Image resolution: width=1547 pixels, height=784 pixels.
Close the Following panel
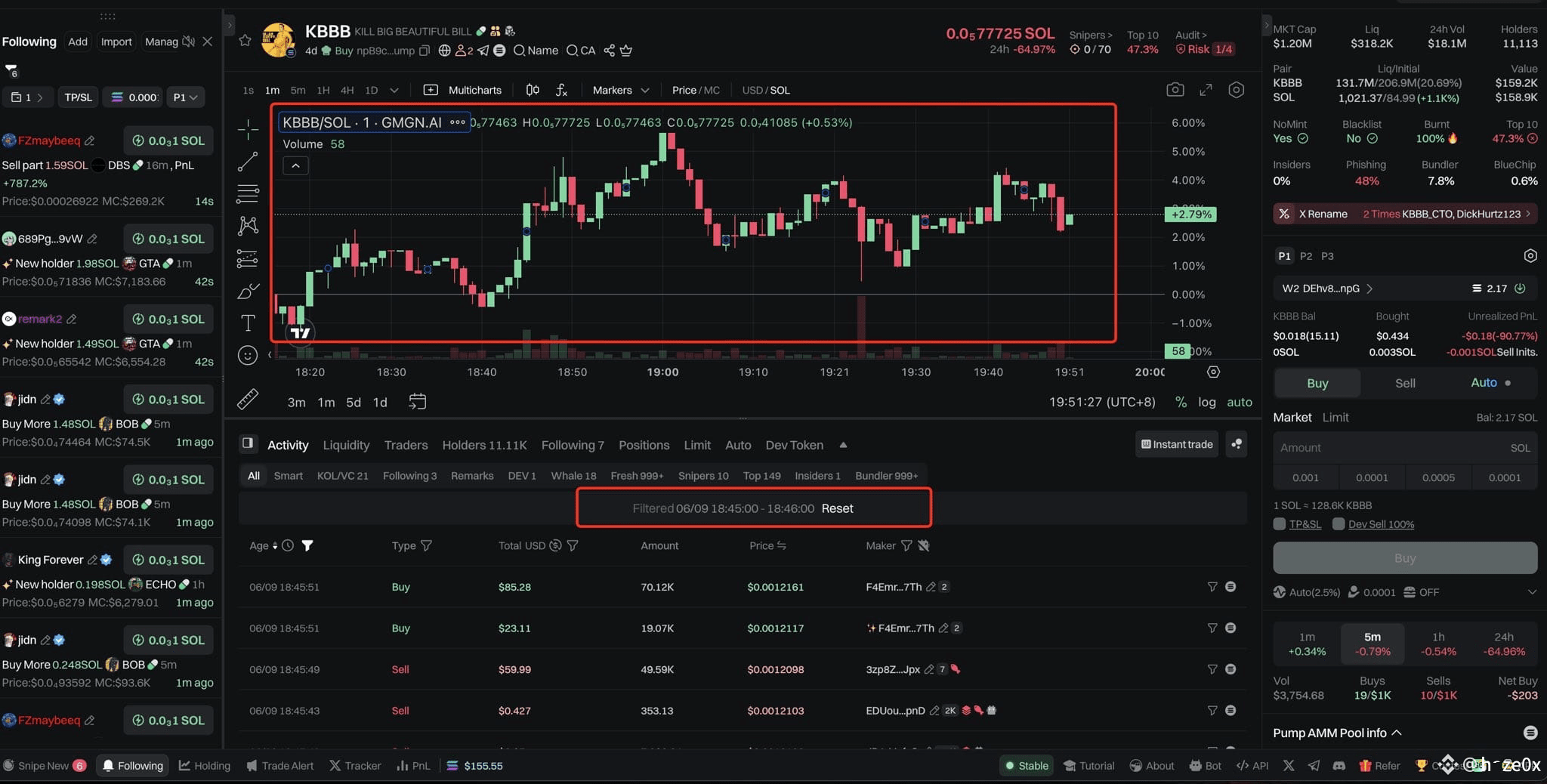[208, 42]
